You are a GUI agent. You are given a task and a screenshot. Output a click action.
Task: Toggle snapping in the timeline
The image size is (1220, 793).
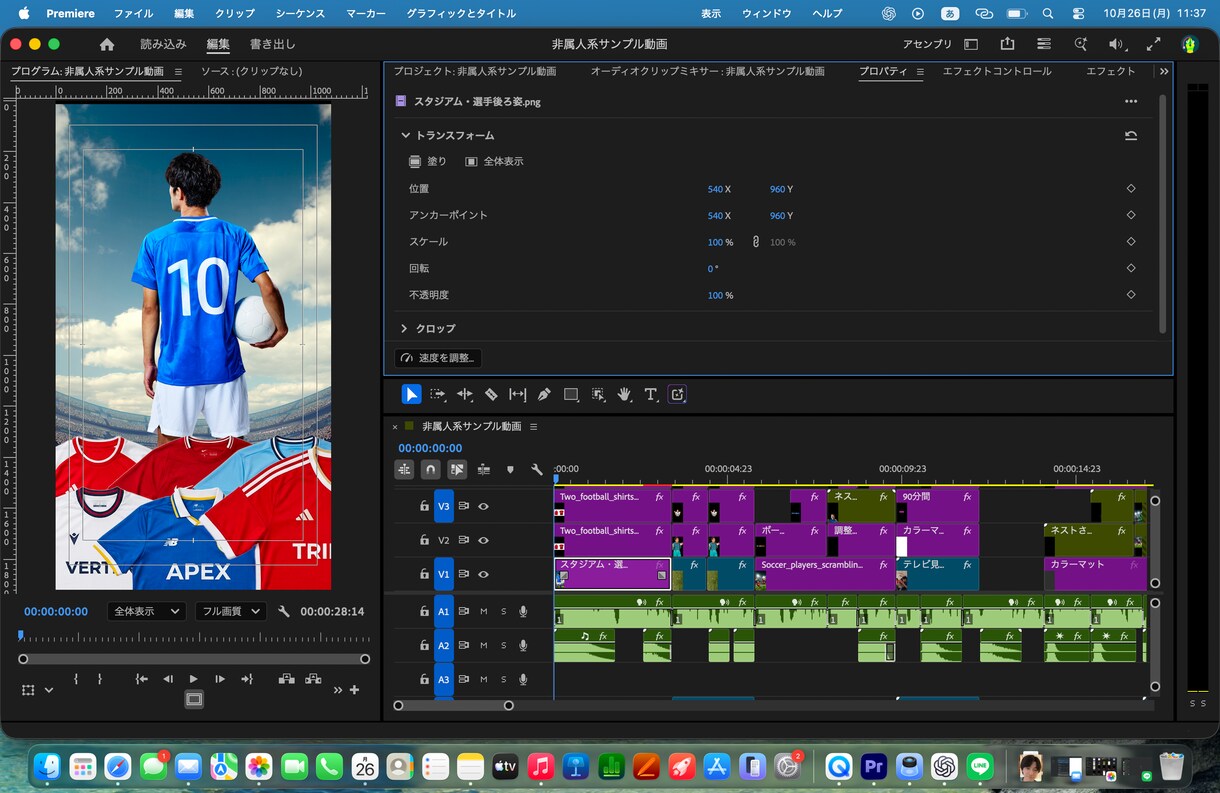point(430,469)
